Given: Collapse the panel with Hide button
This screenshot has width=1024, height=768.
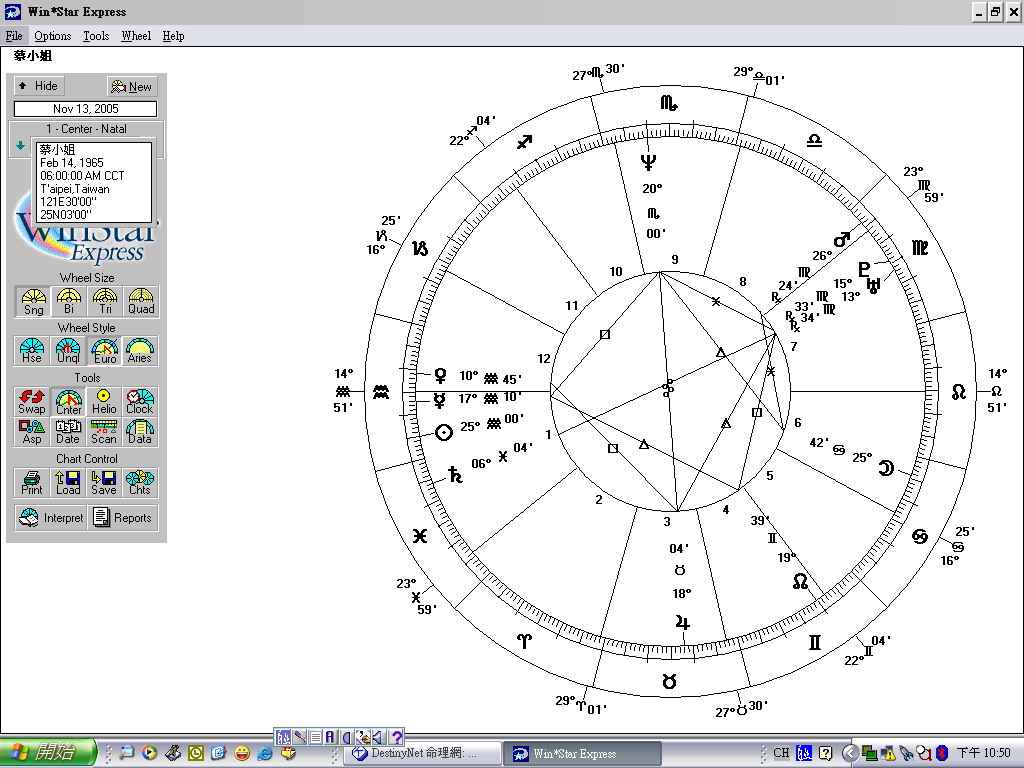Looking at the screenshot, I should 39,86.
